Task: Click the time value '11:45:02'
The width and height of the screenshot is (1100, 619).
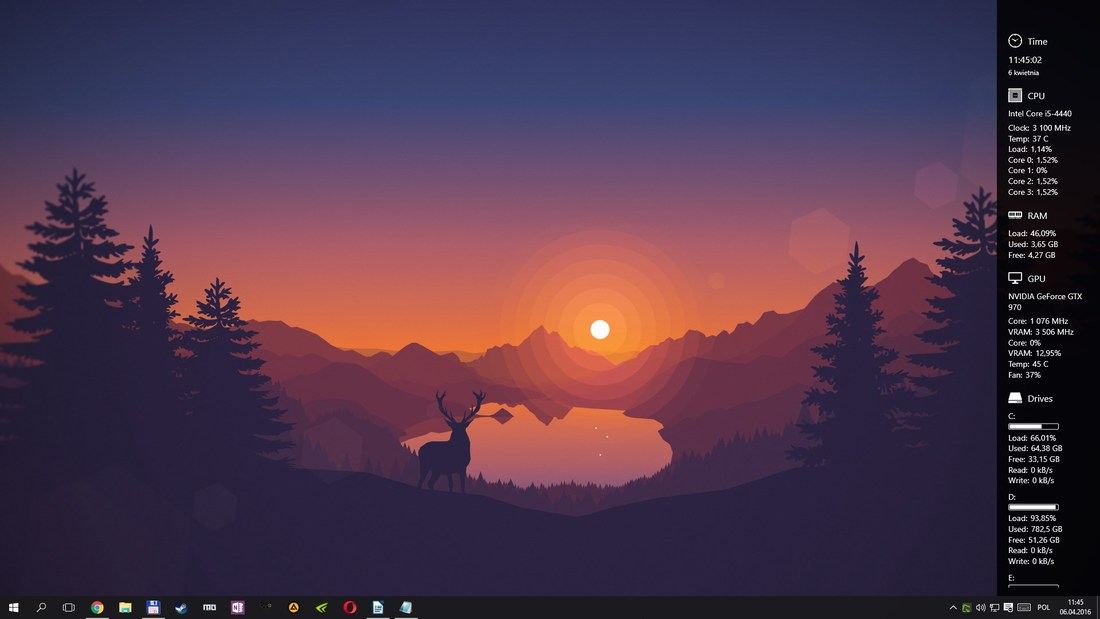Action: coord(1025,60)
